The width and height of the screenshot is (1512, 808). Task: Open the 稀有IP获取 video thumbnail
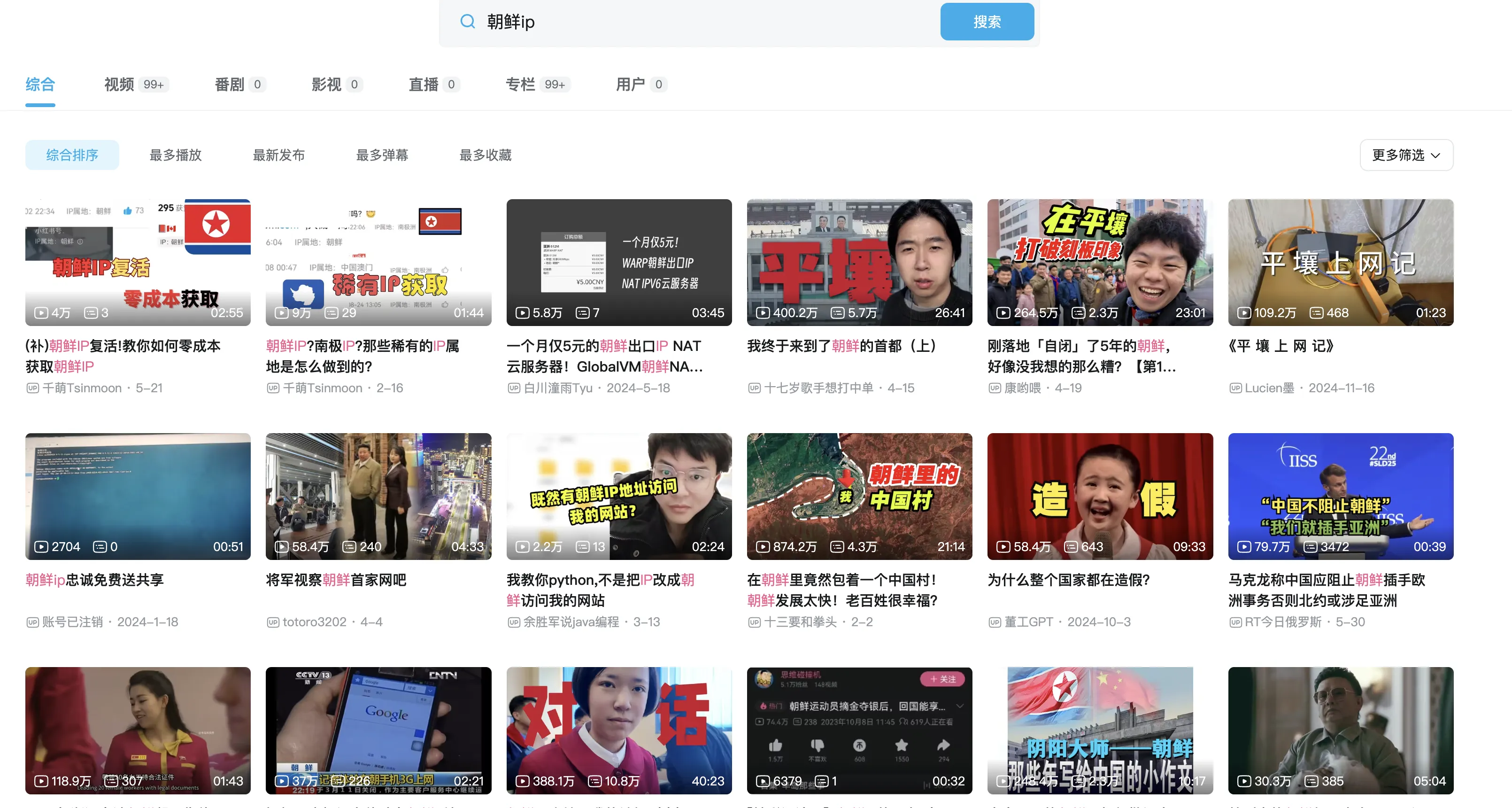point(378,263)
